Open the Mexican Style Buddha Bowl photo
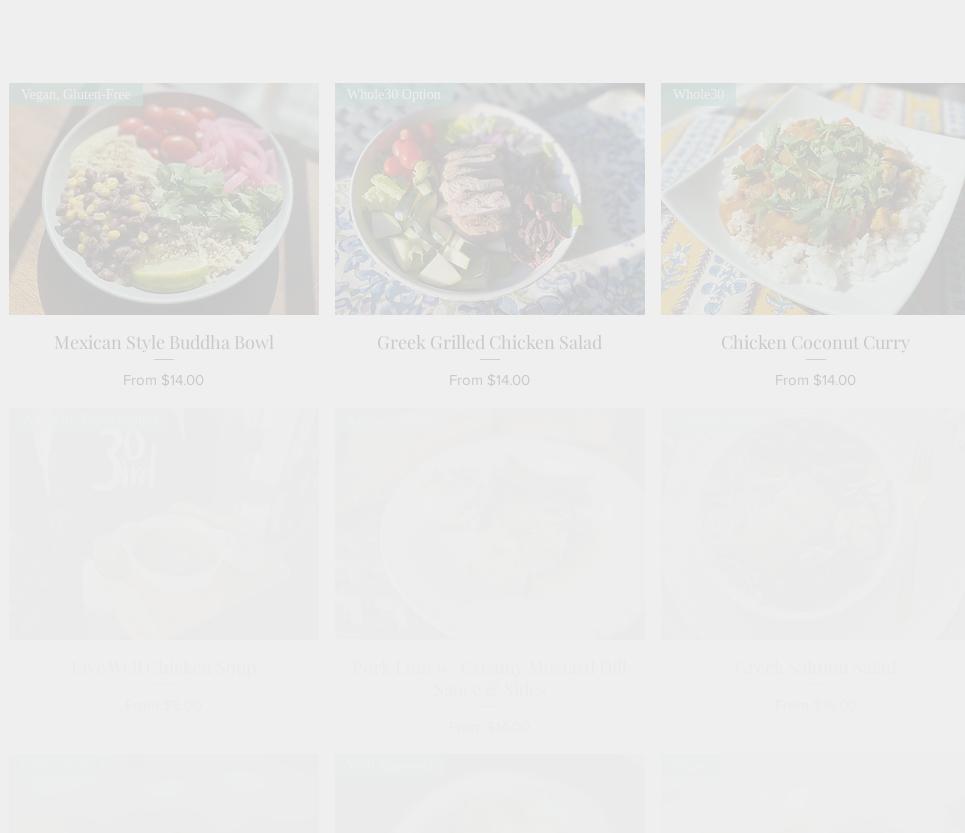The height and width of the screenshot is (833, 965). coord(164,199)
